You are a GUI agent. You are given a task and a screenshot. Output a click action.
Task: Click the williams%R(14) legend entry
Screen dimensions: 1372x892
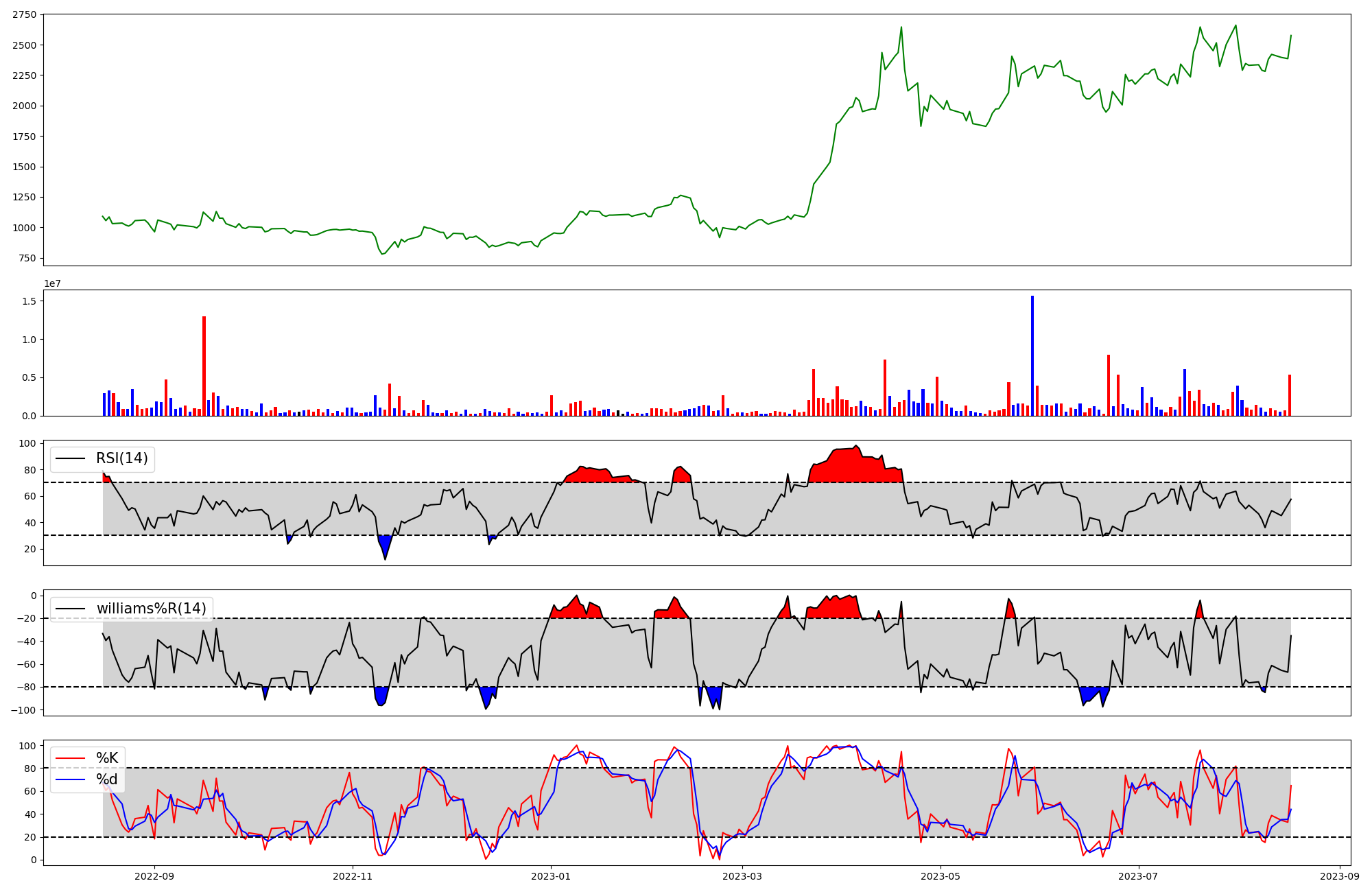151,609
